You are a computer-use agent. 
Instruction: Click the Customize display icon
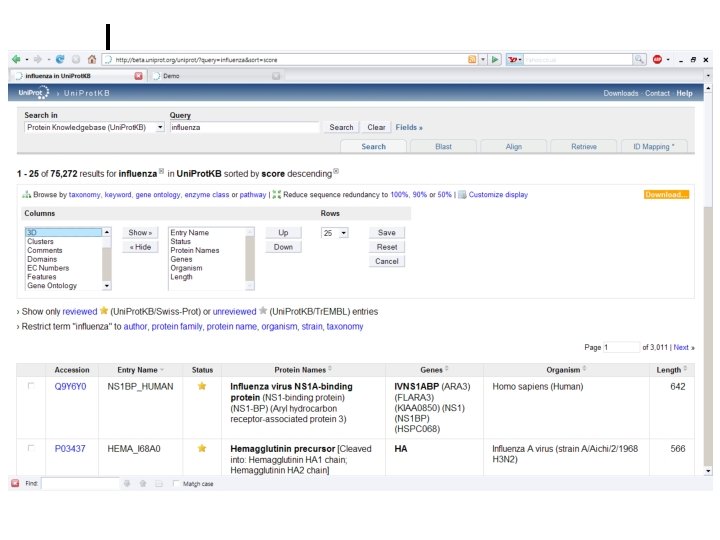click(x=462, y=195)
